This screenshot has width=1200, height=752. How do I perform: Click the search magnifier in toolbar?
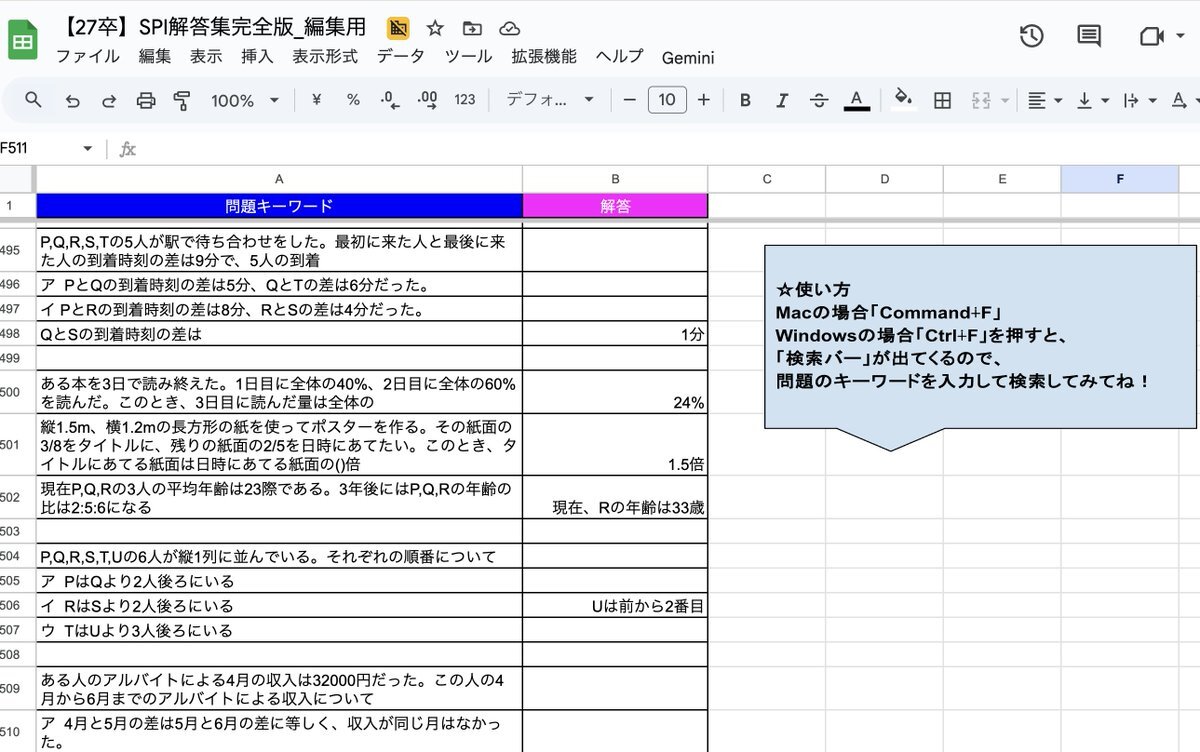(34, 100)
